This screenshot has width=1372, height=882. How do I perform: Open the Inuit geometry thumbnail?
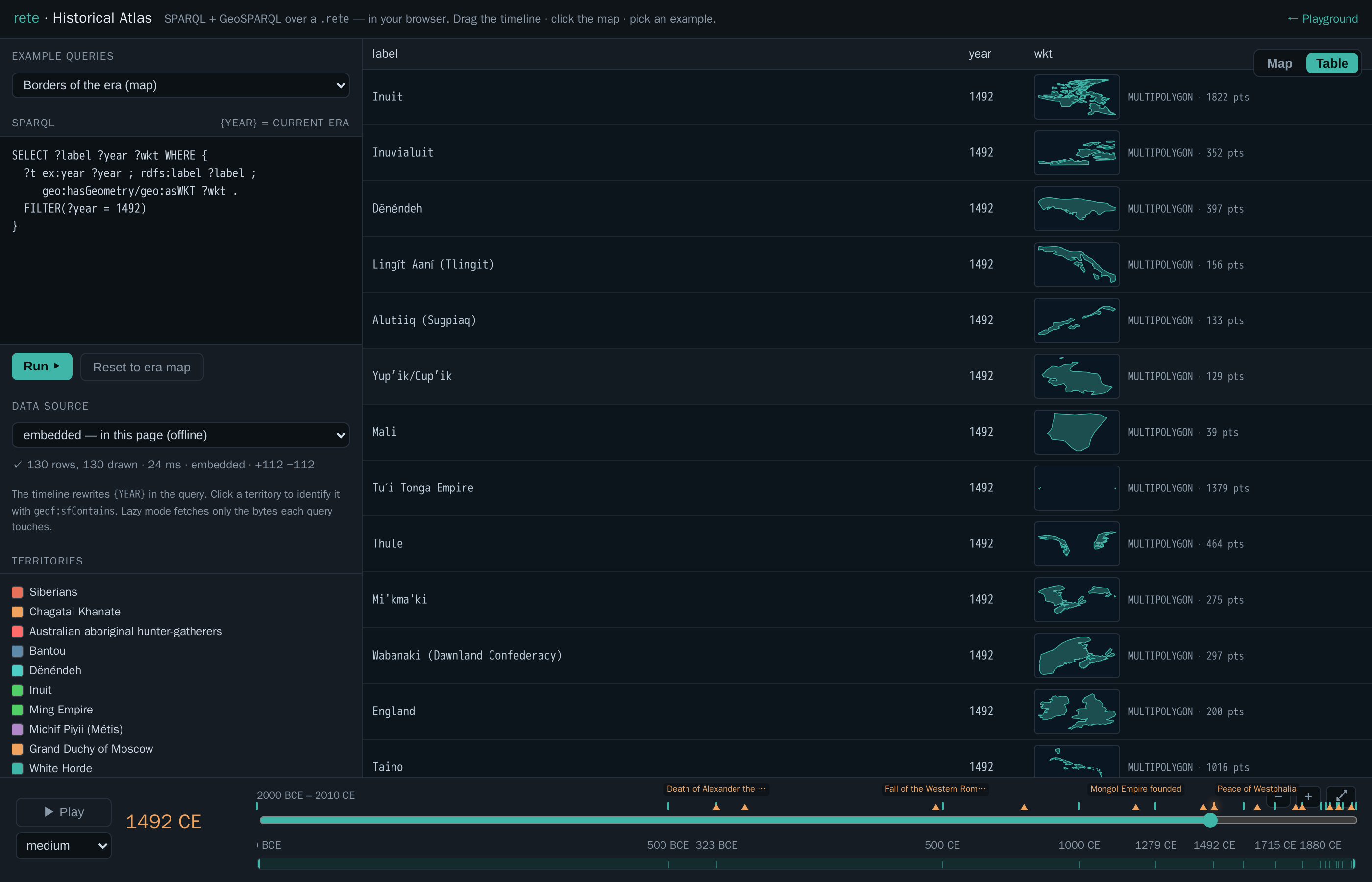pyautogui.click(x=1077, y=97)
